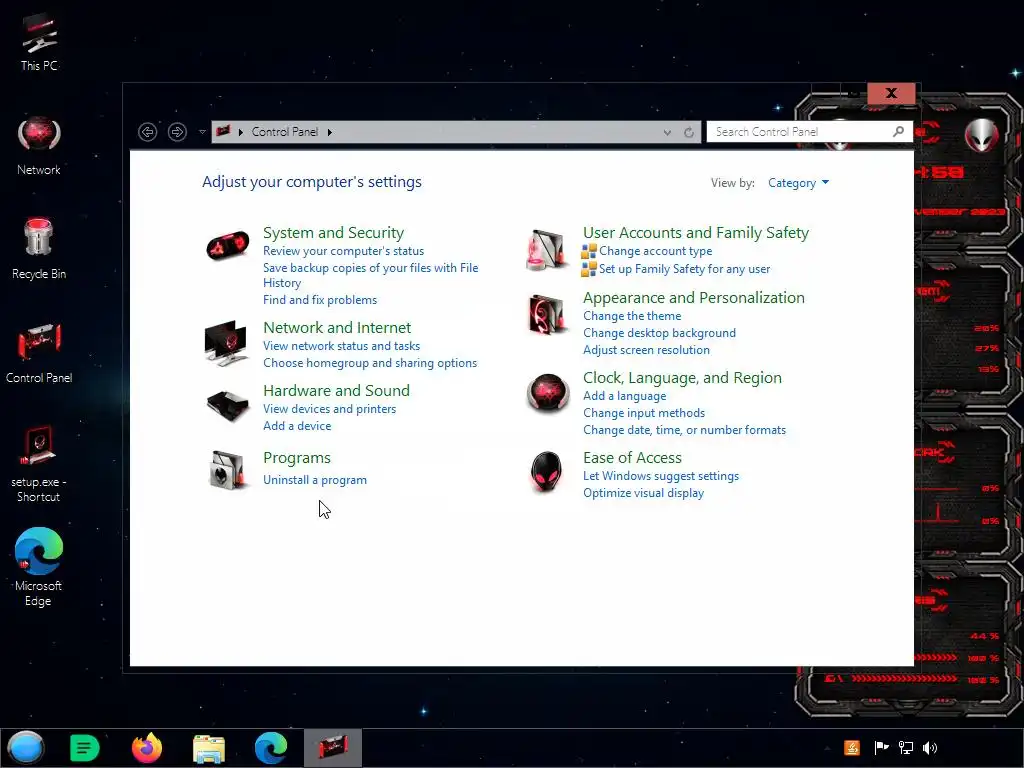Go forward using the Forward arrow button
Image resolution: width=1024 pixels, height=768 pixels.
(x=177, y=132)
